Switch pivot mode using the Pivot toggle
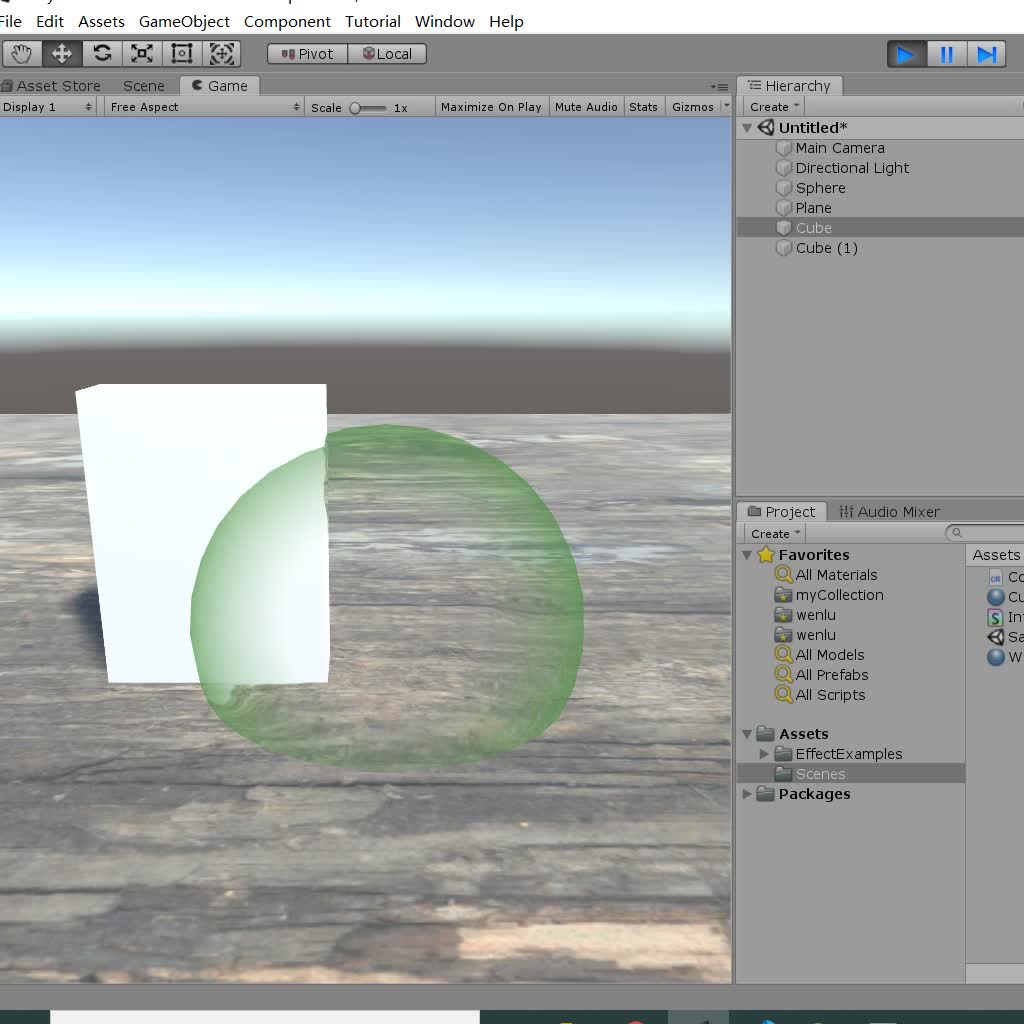Image resolution: width=1024 pixels, height=1024 pixels. click(306, 54)
